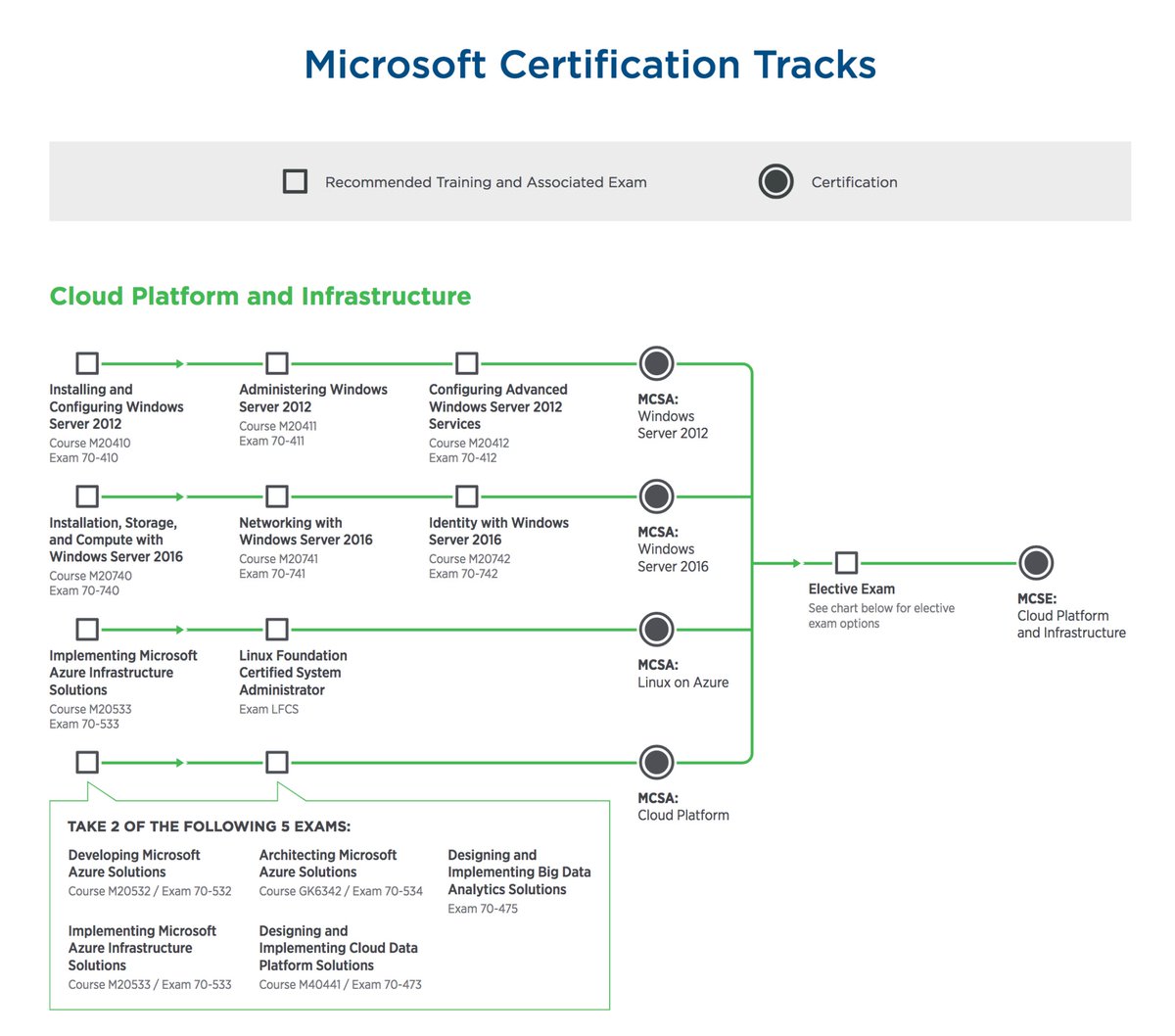Click the square above Installing and Configuring Windows Server 2012
1175x1036 pixels.
click(x=87, y=363)
